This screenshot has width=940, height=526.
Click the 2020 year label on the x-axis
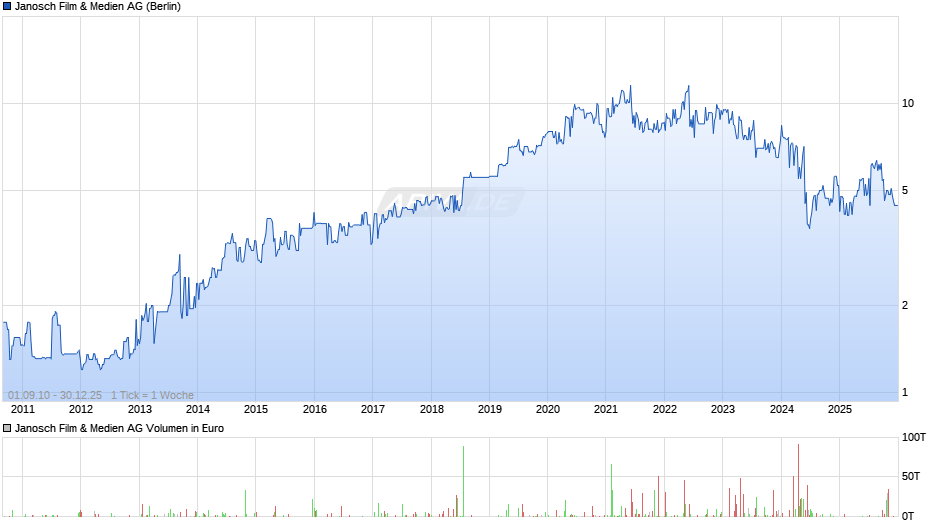548,409
